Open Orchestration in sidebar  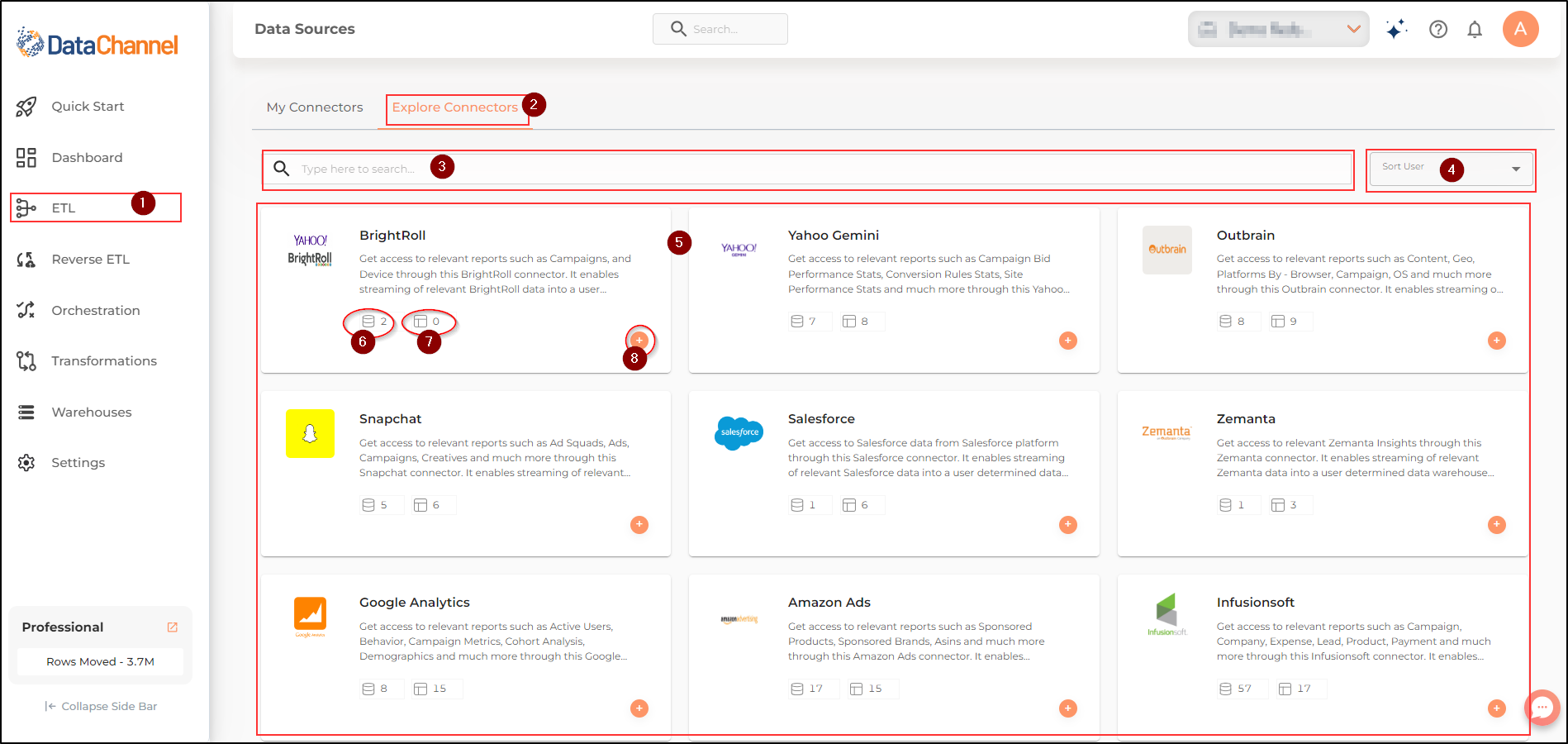(78, 311)
